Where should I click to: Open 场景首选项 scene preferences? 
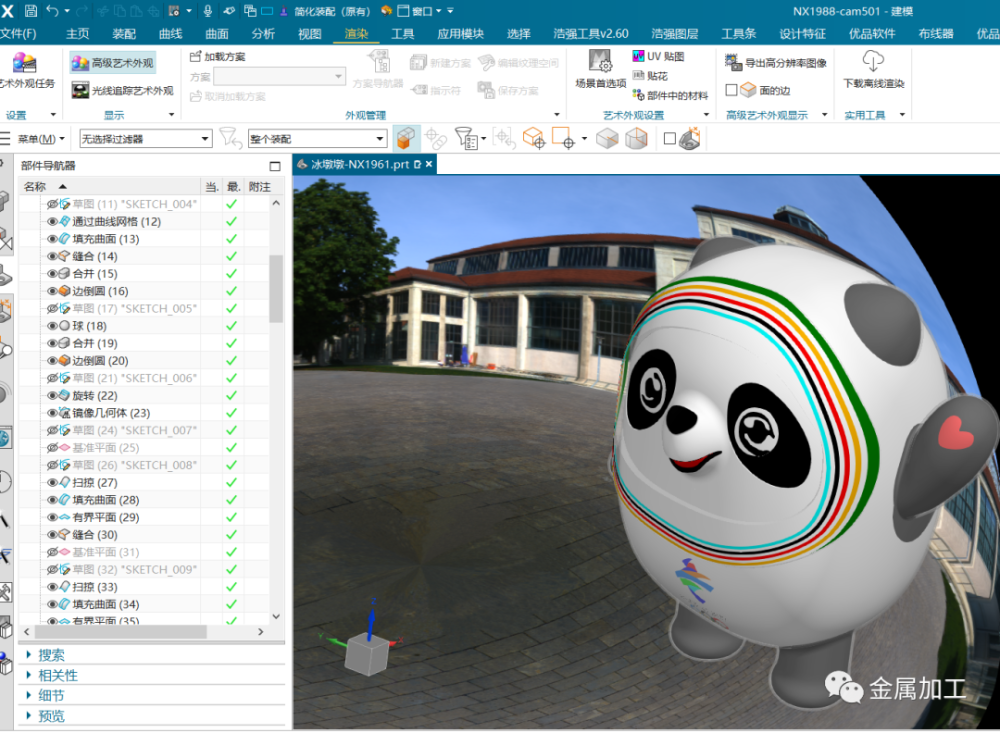click(600, 70)
